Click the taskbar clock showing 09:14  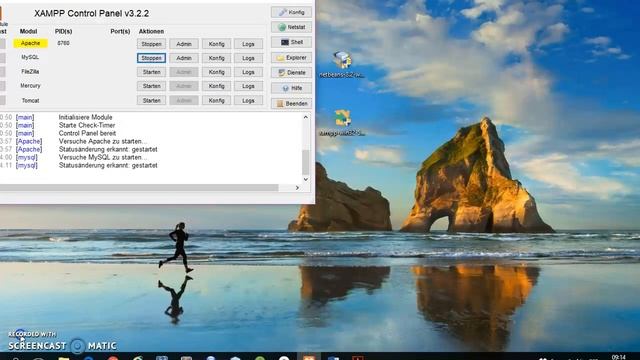coord(619,358)
